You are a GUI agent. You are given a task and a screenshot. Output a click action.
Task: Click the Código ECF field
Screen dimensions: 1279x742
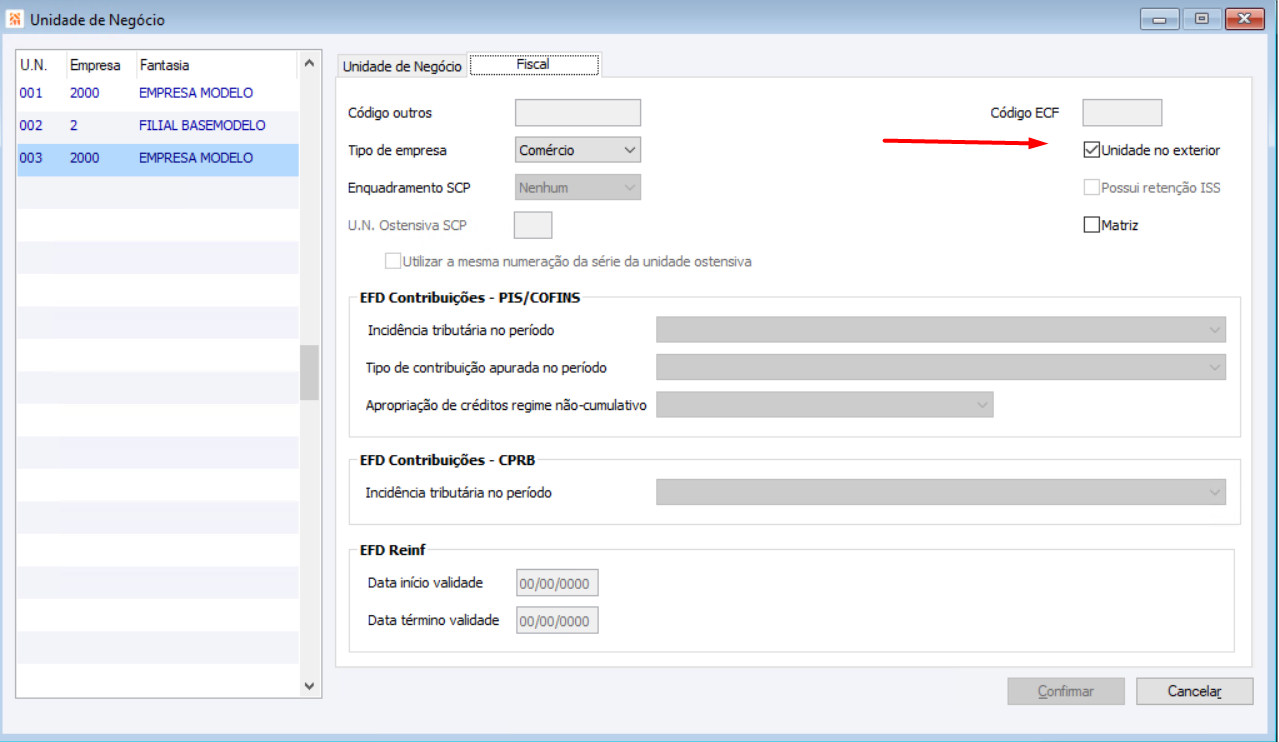coord(1122,113)
